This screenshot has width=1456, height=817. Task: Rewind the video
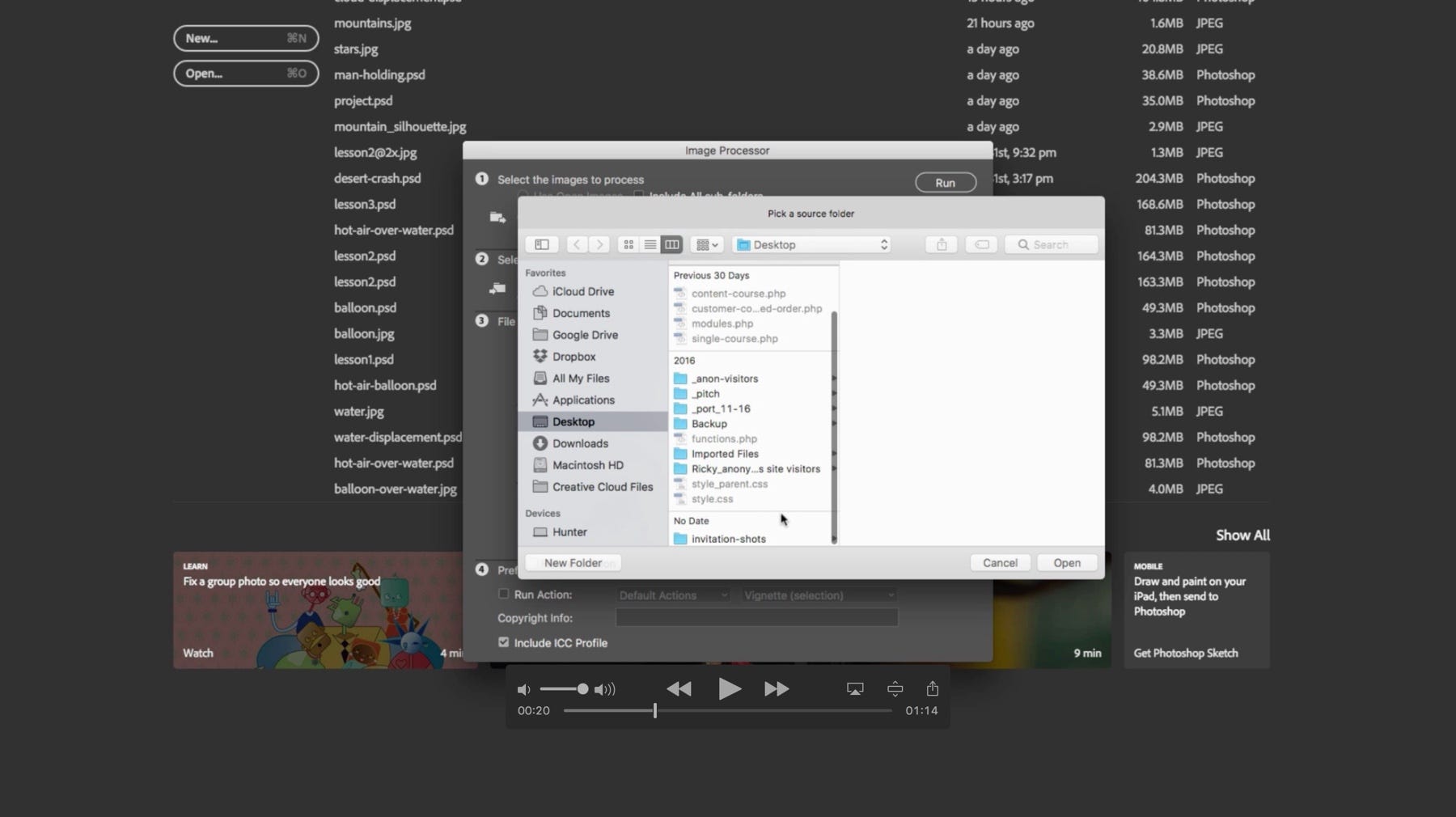pos(679,689)
